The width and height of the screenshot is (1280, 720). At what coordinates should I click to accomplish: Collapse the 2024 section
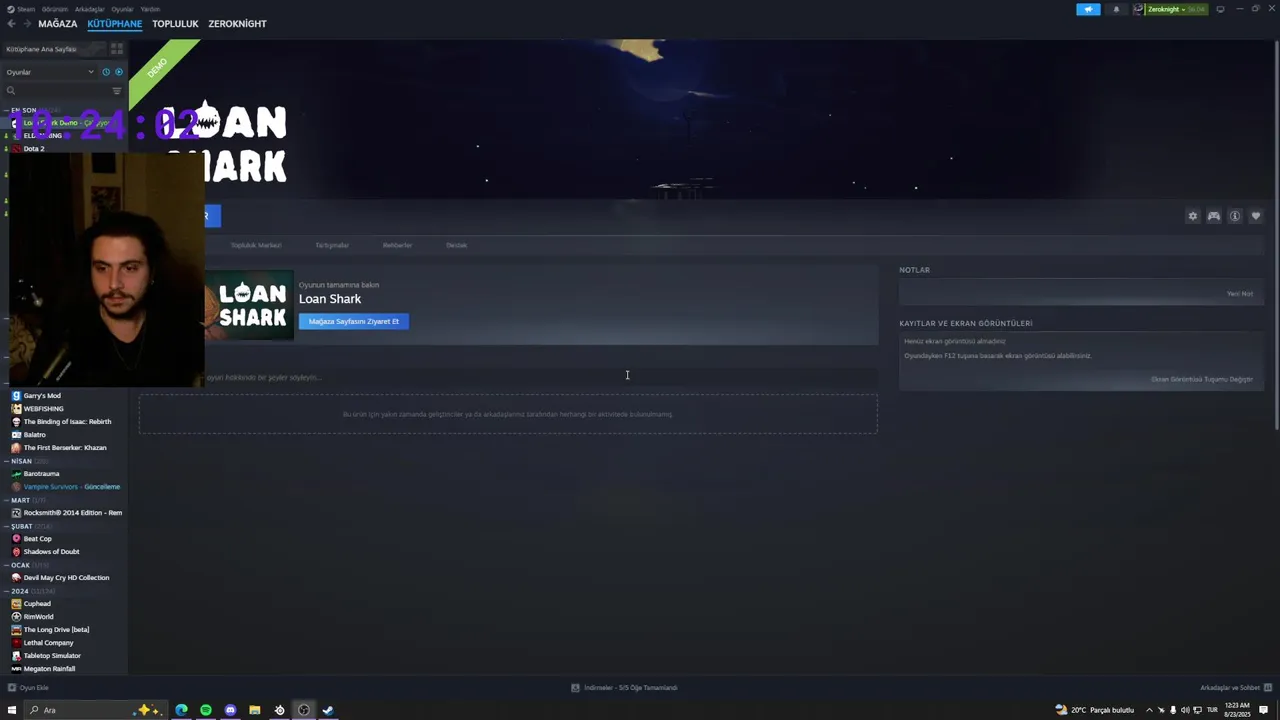[x=7, y=591]
